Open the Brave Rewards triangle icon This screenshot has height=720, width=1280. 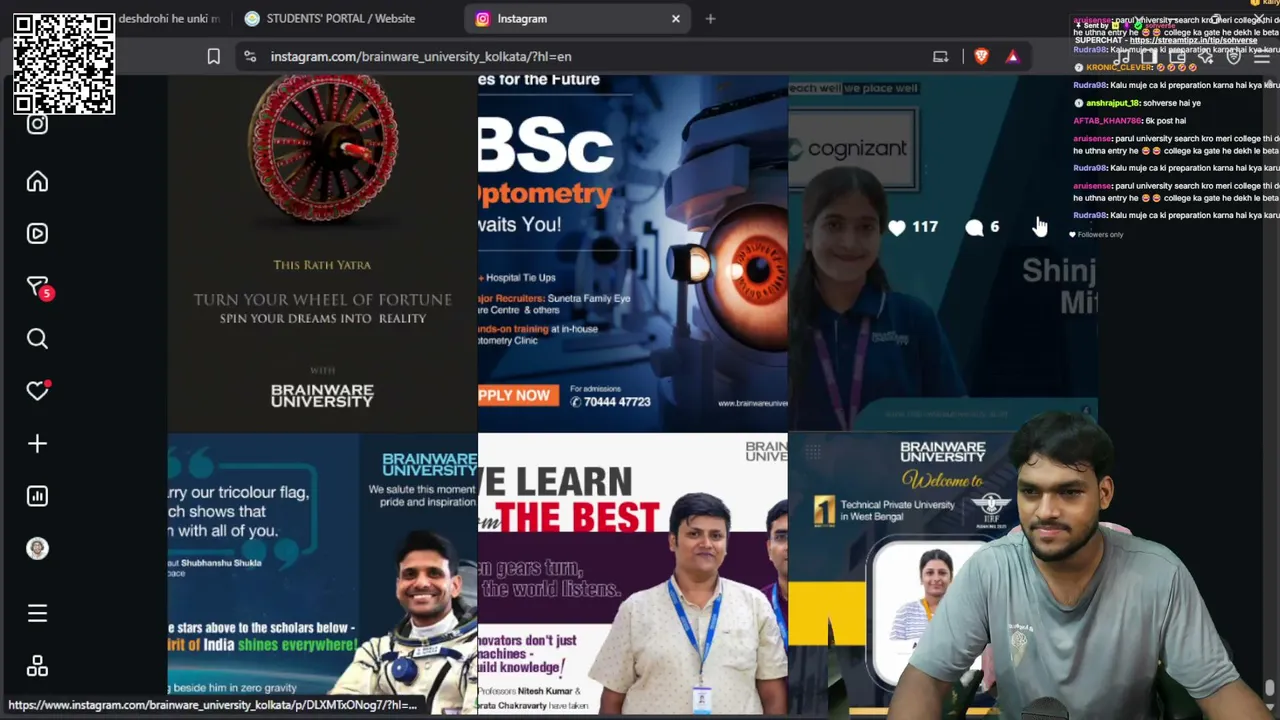pos(1012,57)
